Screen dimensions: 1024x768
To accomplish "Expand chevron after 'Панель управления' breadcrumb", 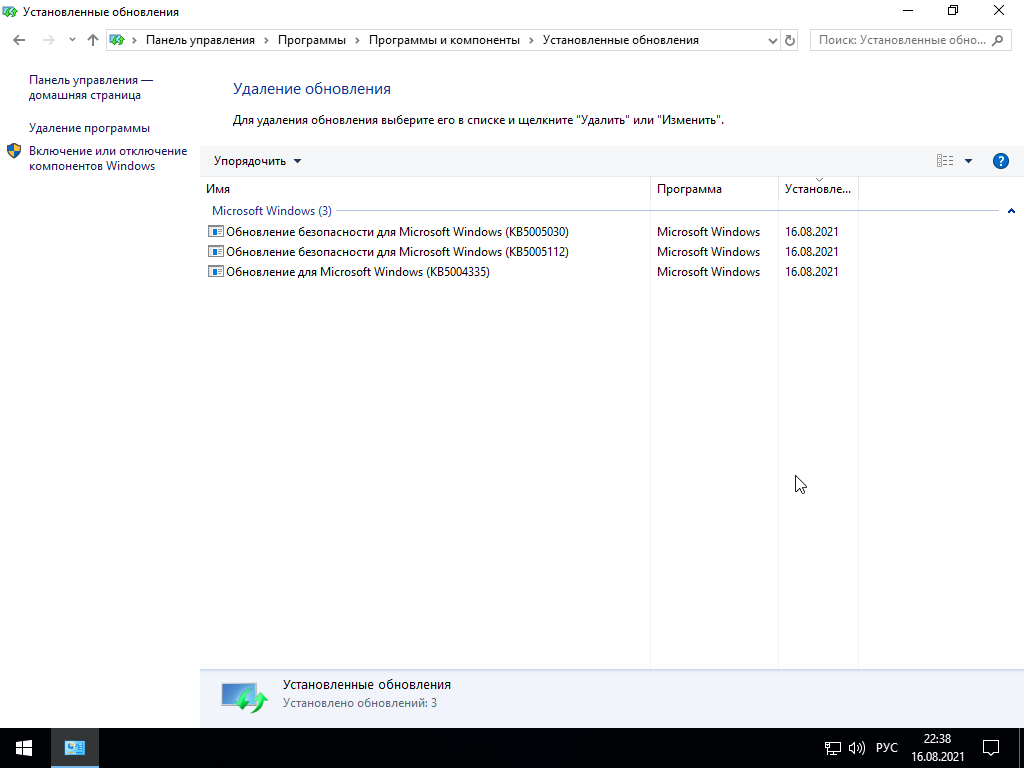I will click(266, 40).
